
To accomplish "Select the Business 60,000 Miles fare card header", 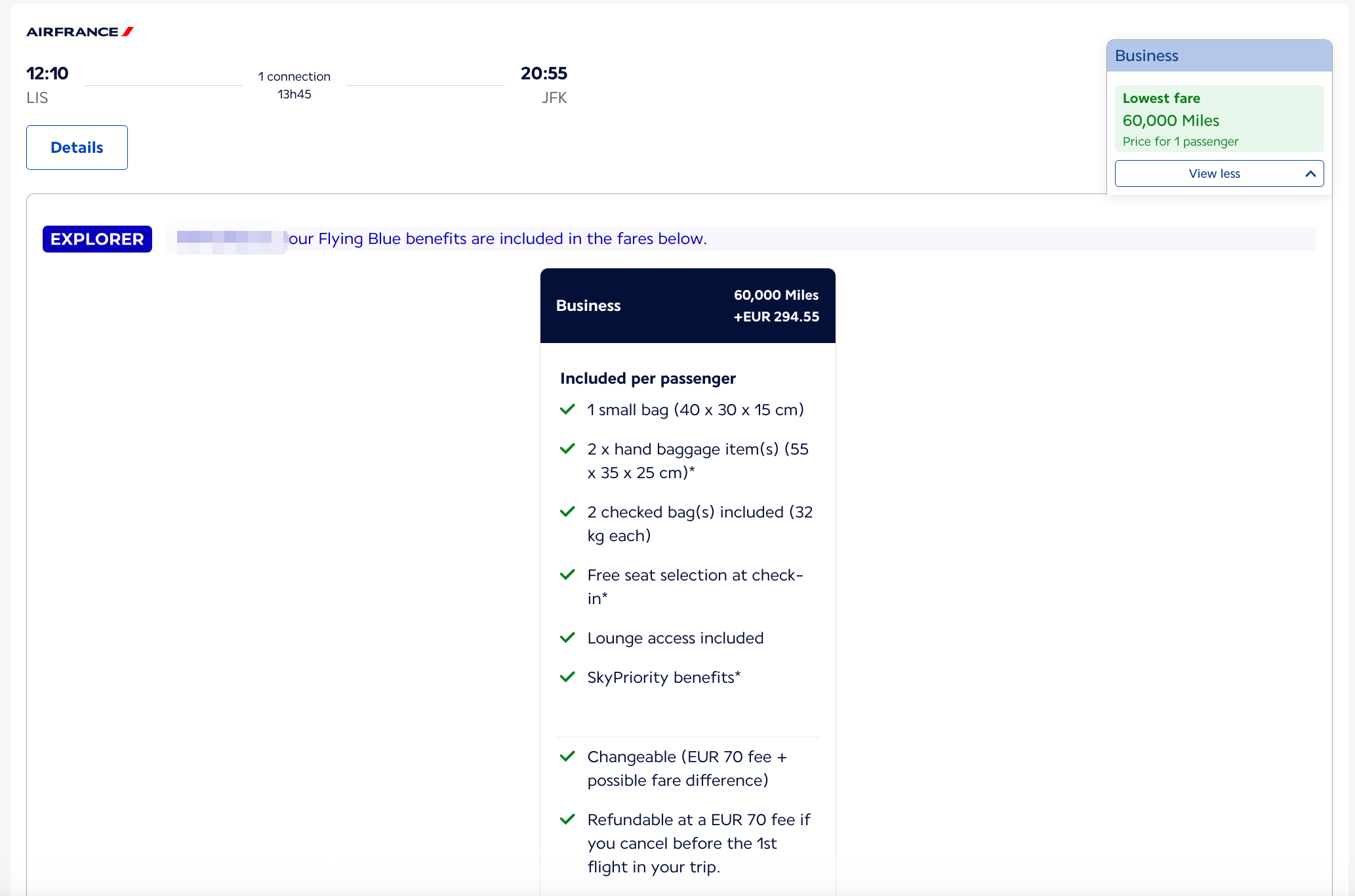I will coord(688,306).
